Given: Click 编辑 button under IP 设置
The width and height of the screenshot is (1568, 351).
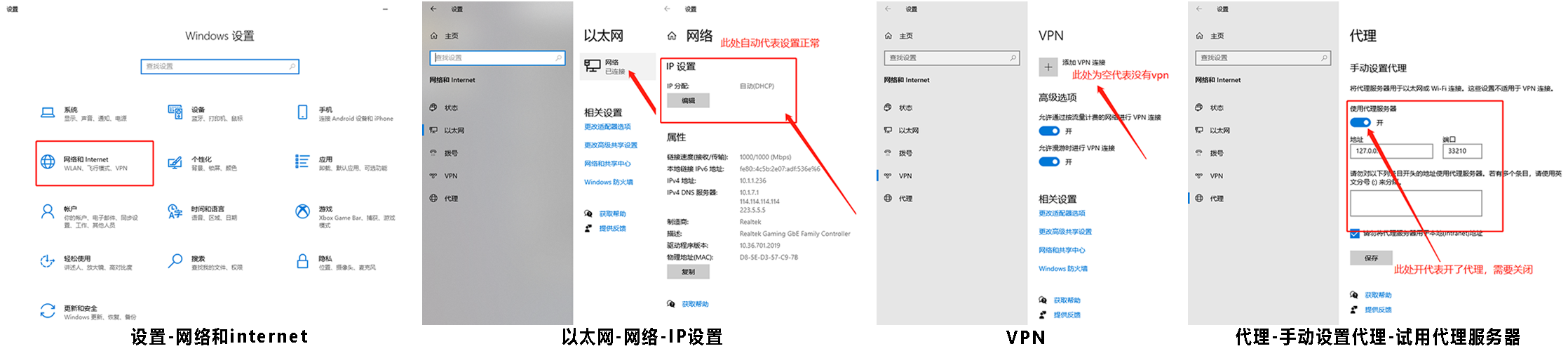Looking at the screenshot, I should point(688,101).
